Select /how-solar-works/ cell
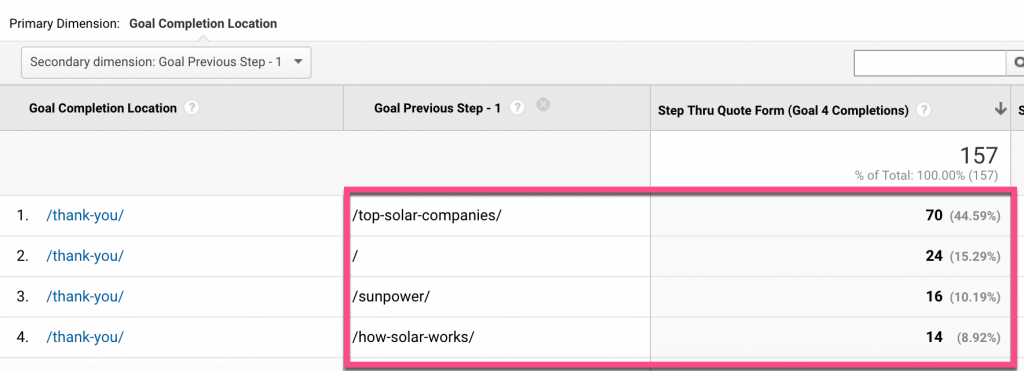 pyautogui.click(x=413, y=337)
